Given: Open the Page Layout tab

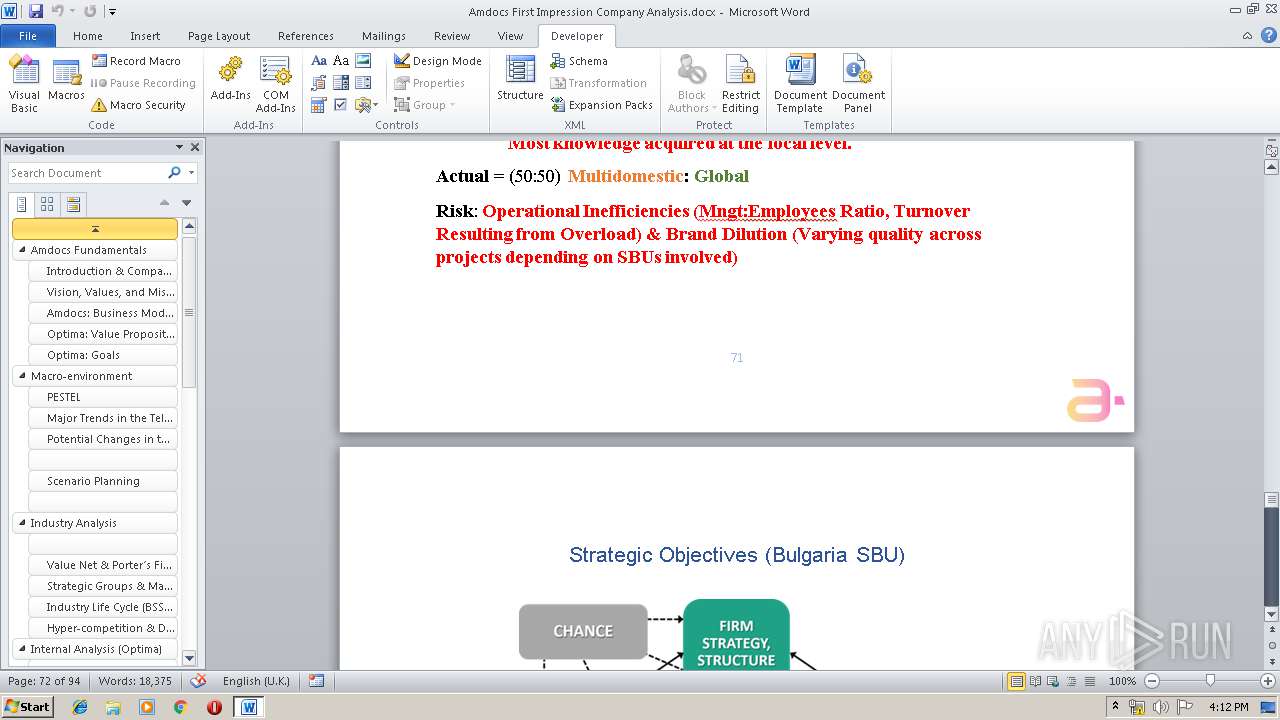Looking at the screenshot, I should (219, 36).
